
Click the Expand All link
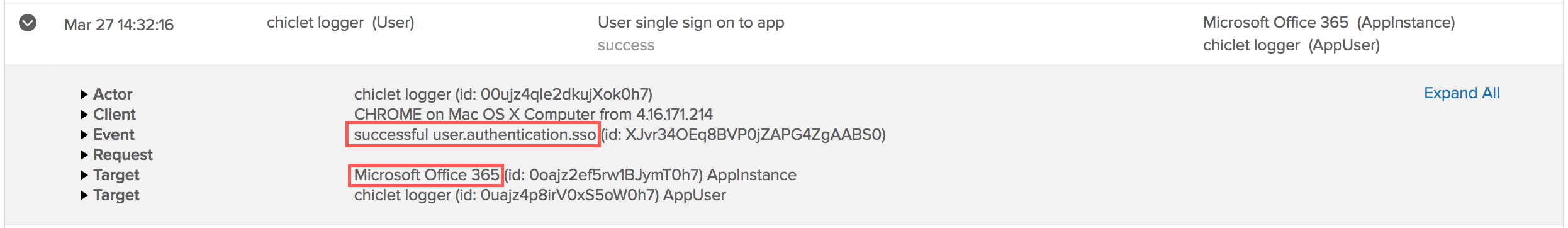(x=1462, y=93)
